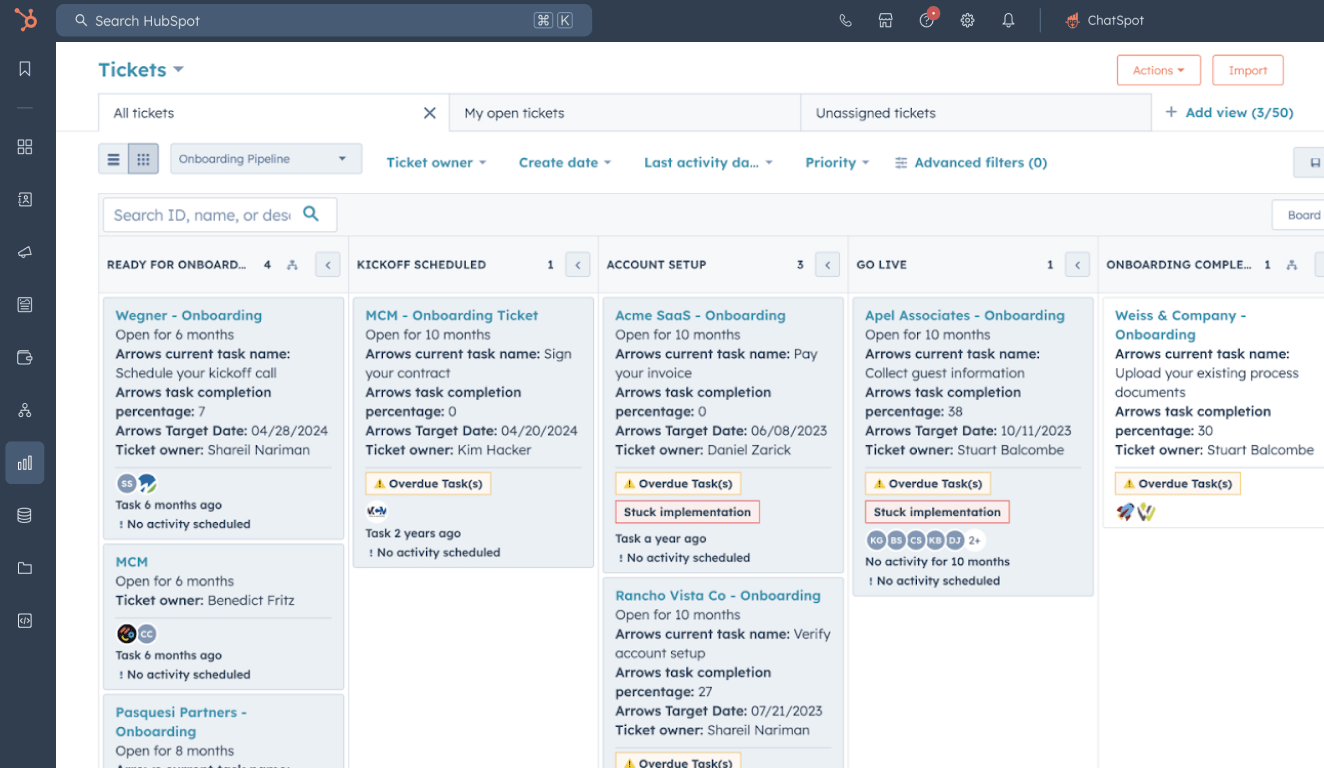Switch to Unassigned tickets tab
The width and height of the screenshot is (1324, 768).
(x=876, y=113)
